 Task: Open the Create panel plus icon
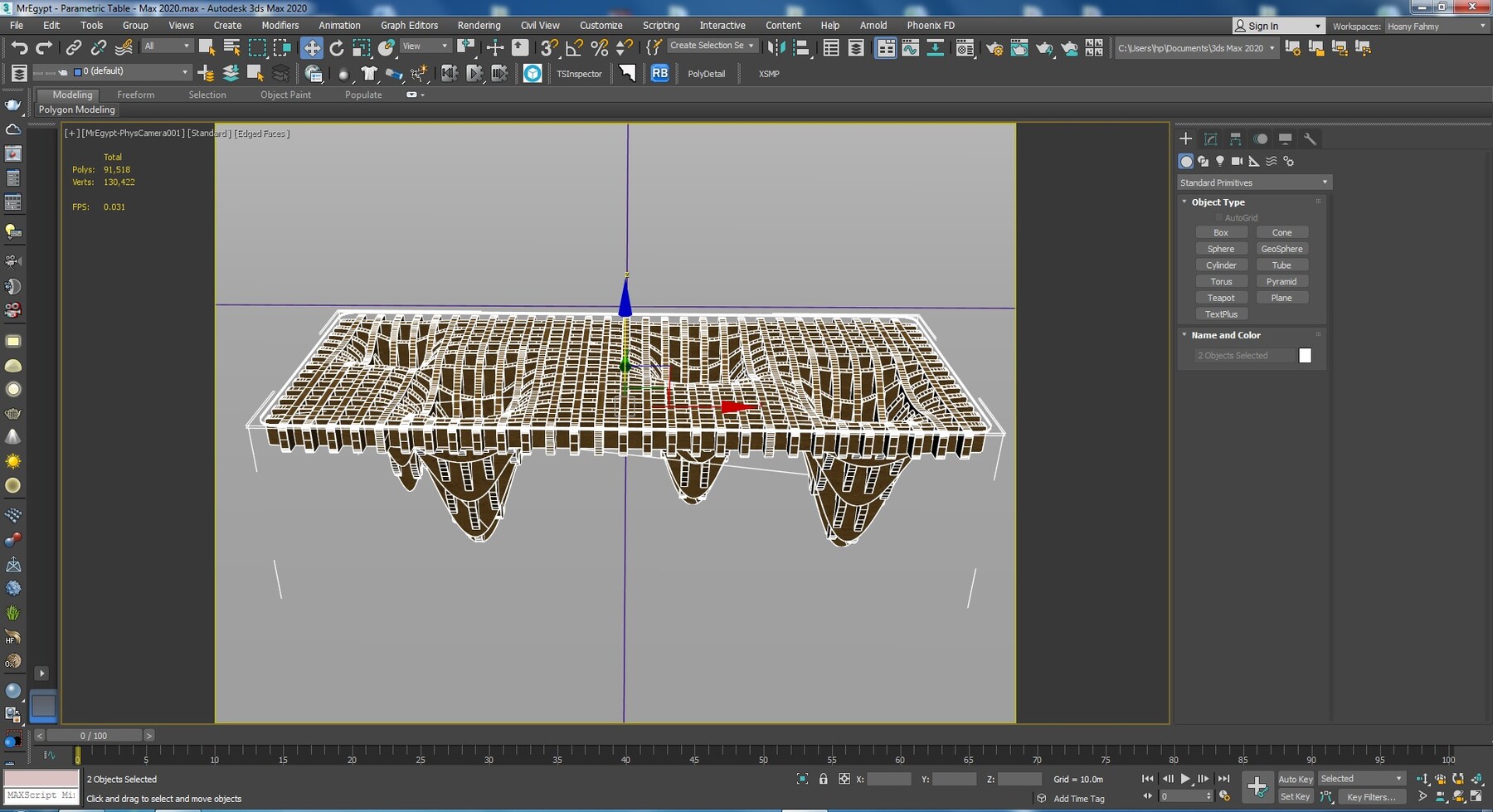click(x=1186, y=139)
